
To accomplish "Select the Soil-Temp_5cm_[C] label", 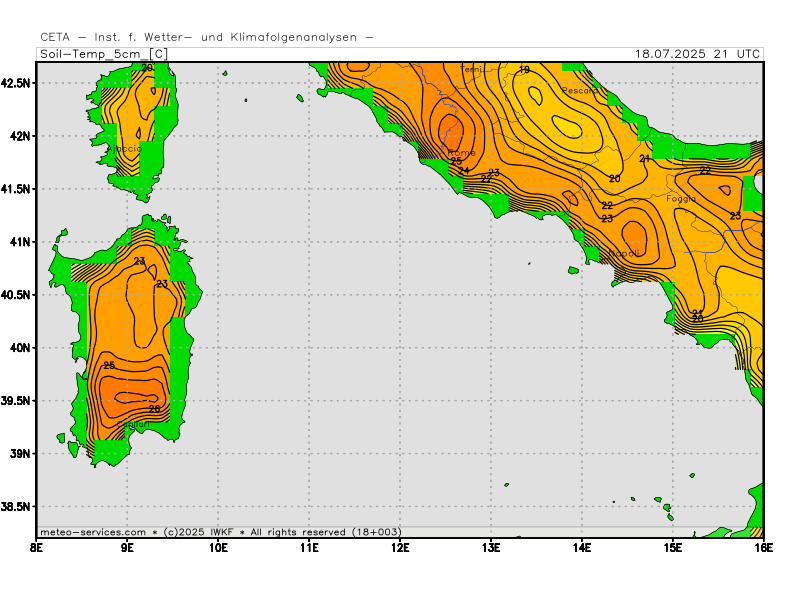I will tap(104, 54).
